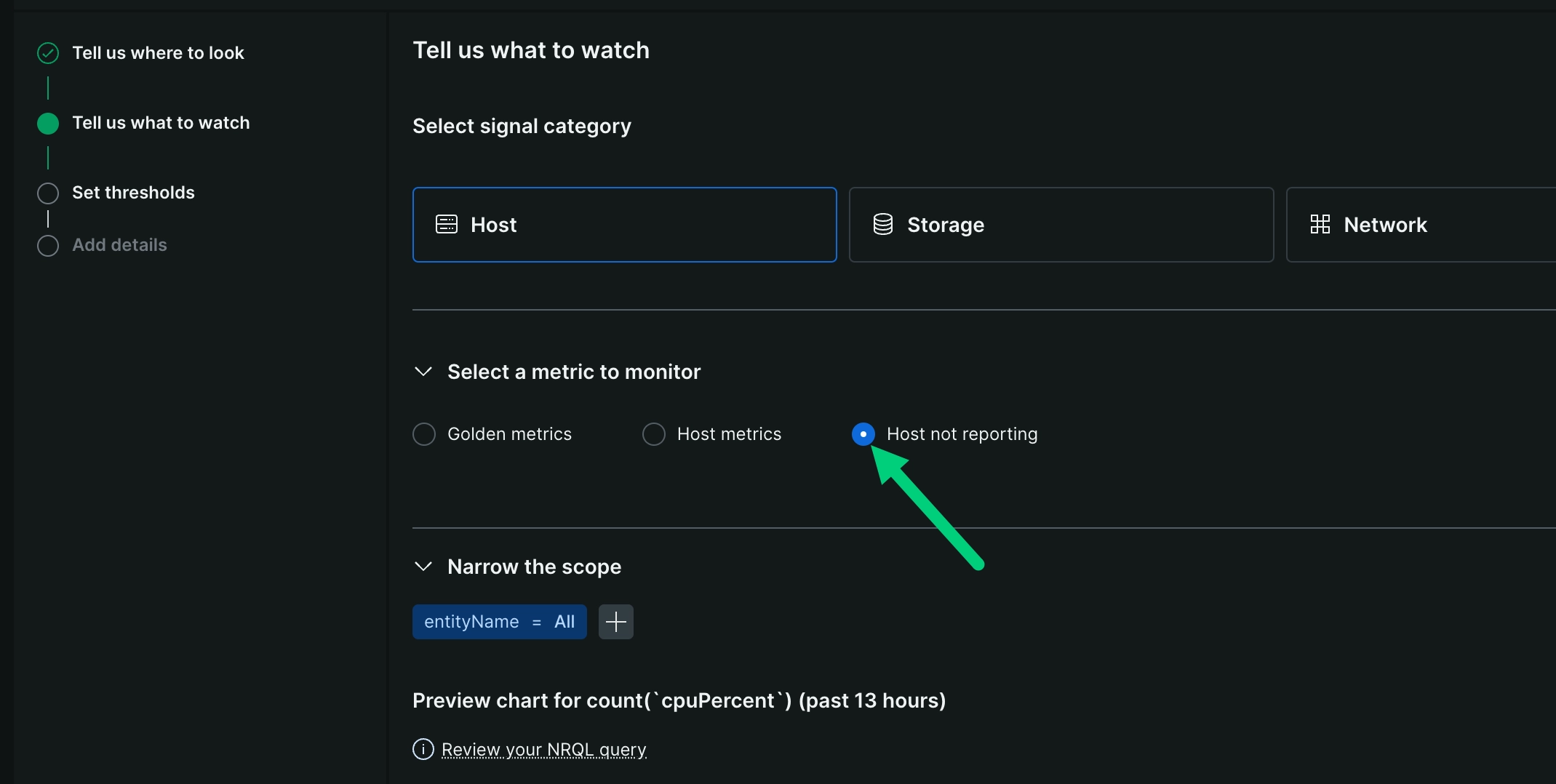Click the Network grid icon
The height and width of the screenshot is (784, 1556).
(x=1320, y=225)
